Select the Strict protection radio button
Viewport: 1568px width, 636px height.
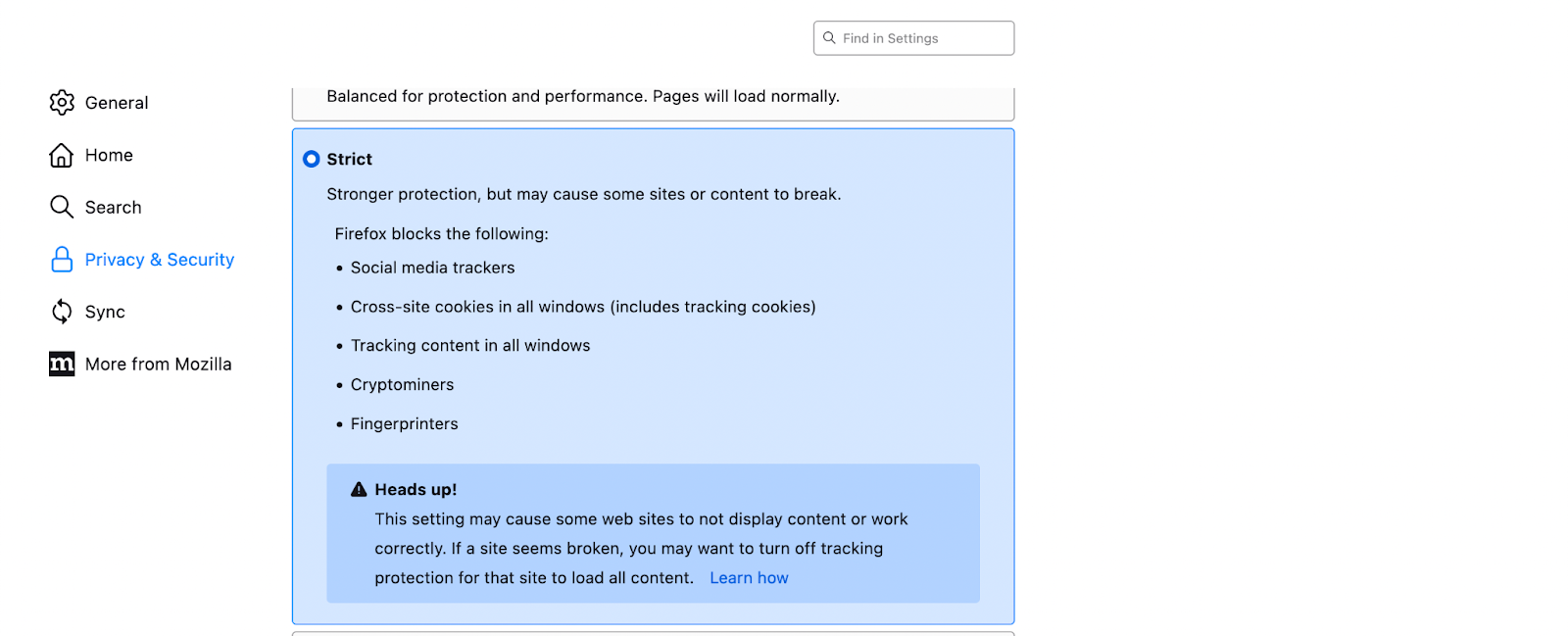tap(312, 159)
